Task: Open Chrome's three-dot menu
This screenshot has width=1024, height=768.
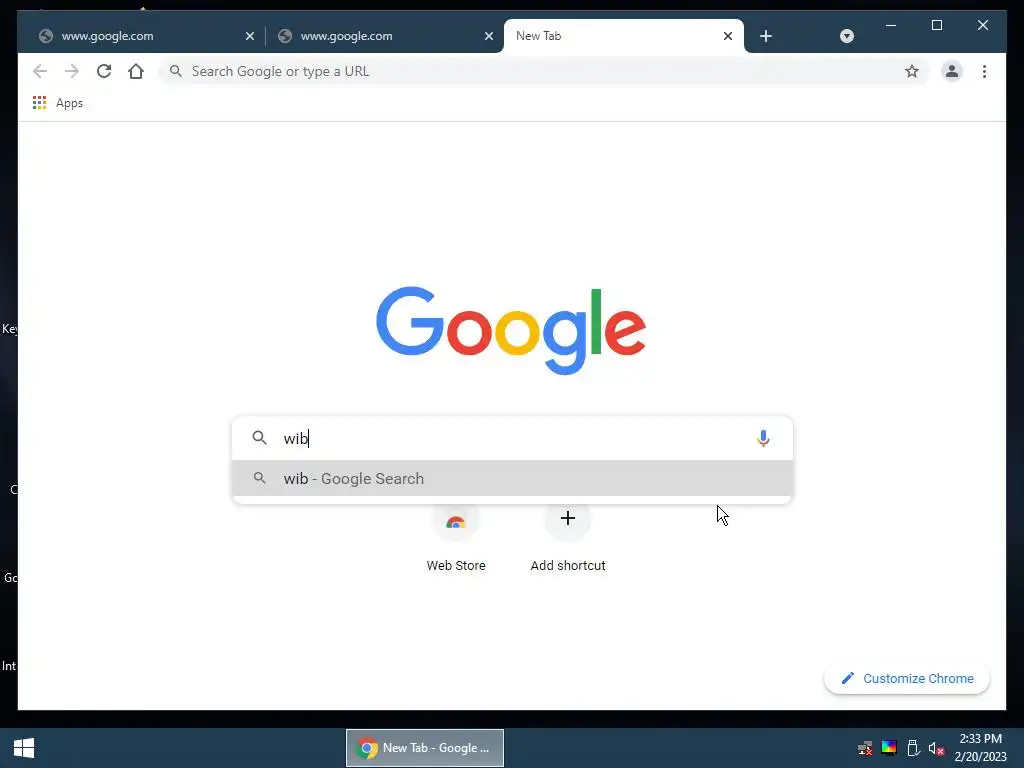Action: [984, 71]
